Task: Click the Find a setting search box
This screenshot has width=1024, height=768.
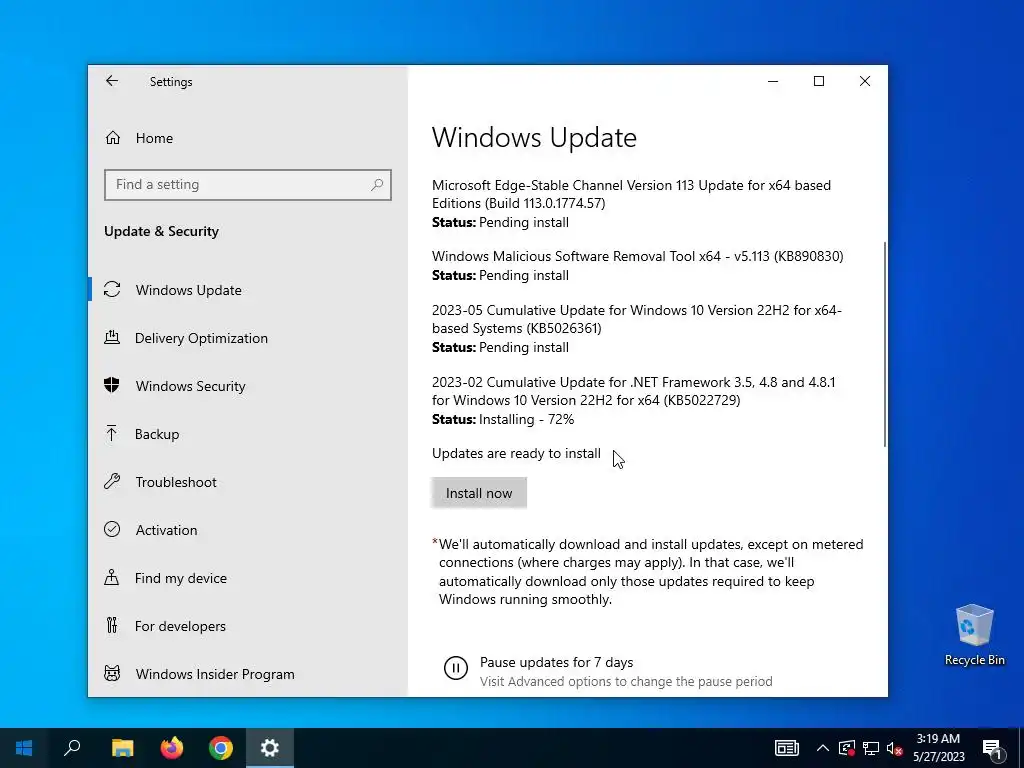Action: point(248,185)
